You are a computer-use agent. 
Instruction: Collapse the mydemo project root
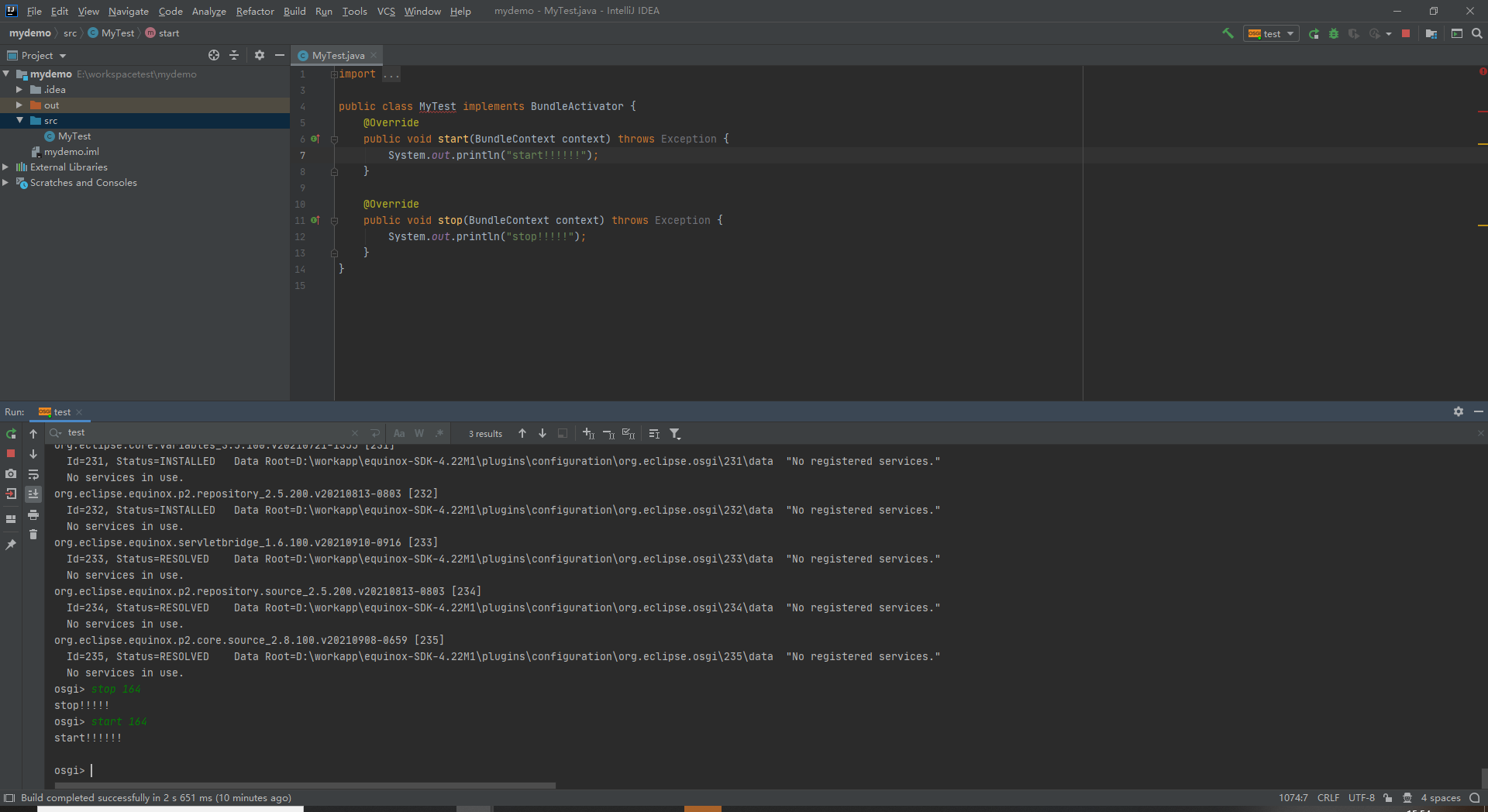(6, 74)
